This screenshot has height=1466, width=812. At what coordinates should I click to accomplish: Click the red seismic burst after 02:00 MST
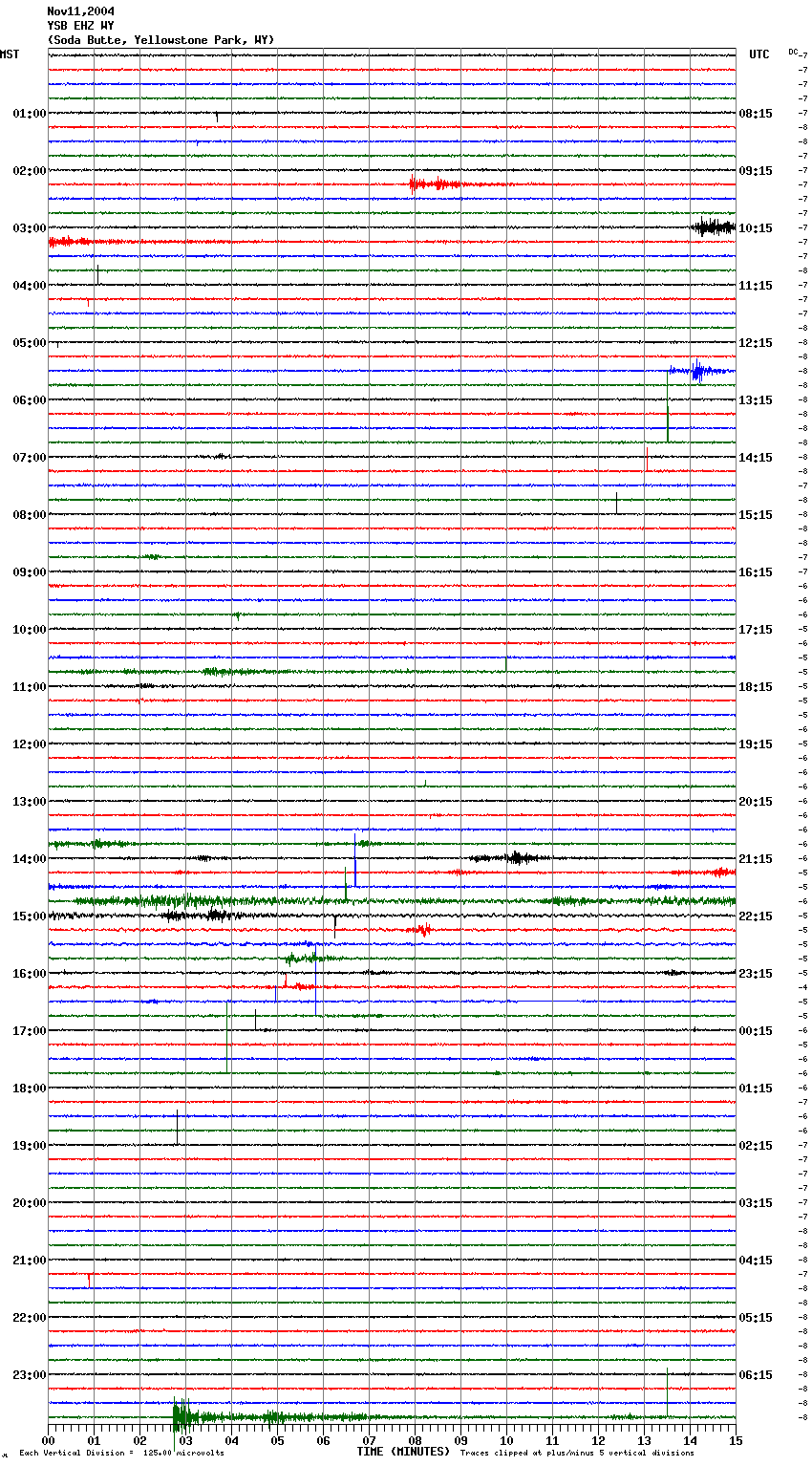pyautogui.click(x=438, y=184)
